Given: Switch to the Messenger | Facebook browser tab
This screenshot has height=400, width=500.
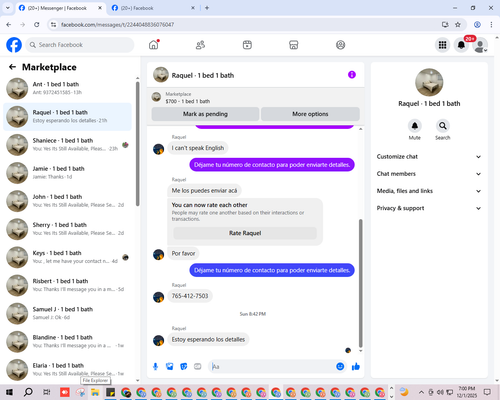Looking at the screenshot, I should pyautogui.click(x=60, y=8).
